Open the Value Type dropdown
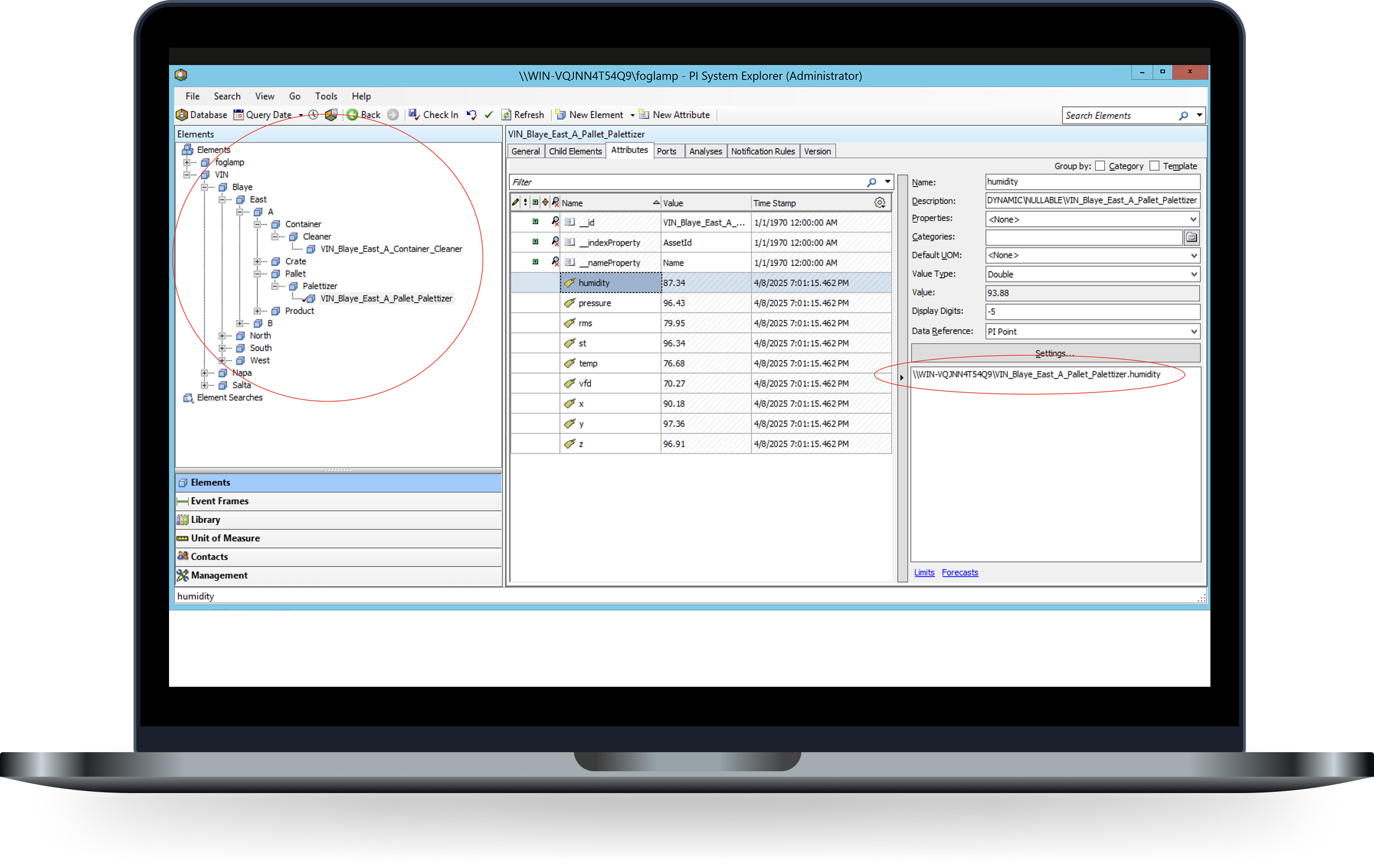 [1093, 274]
